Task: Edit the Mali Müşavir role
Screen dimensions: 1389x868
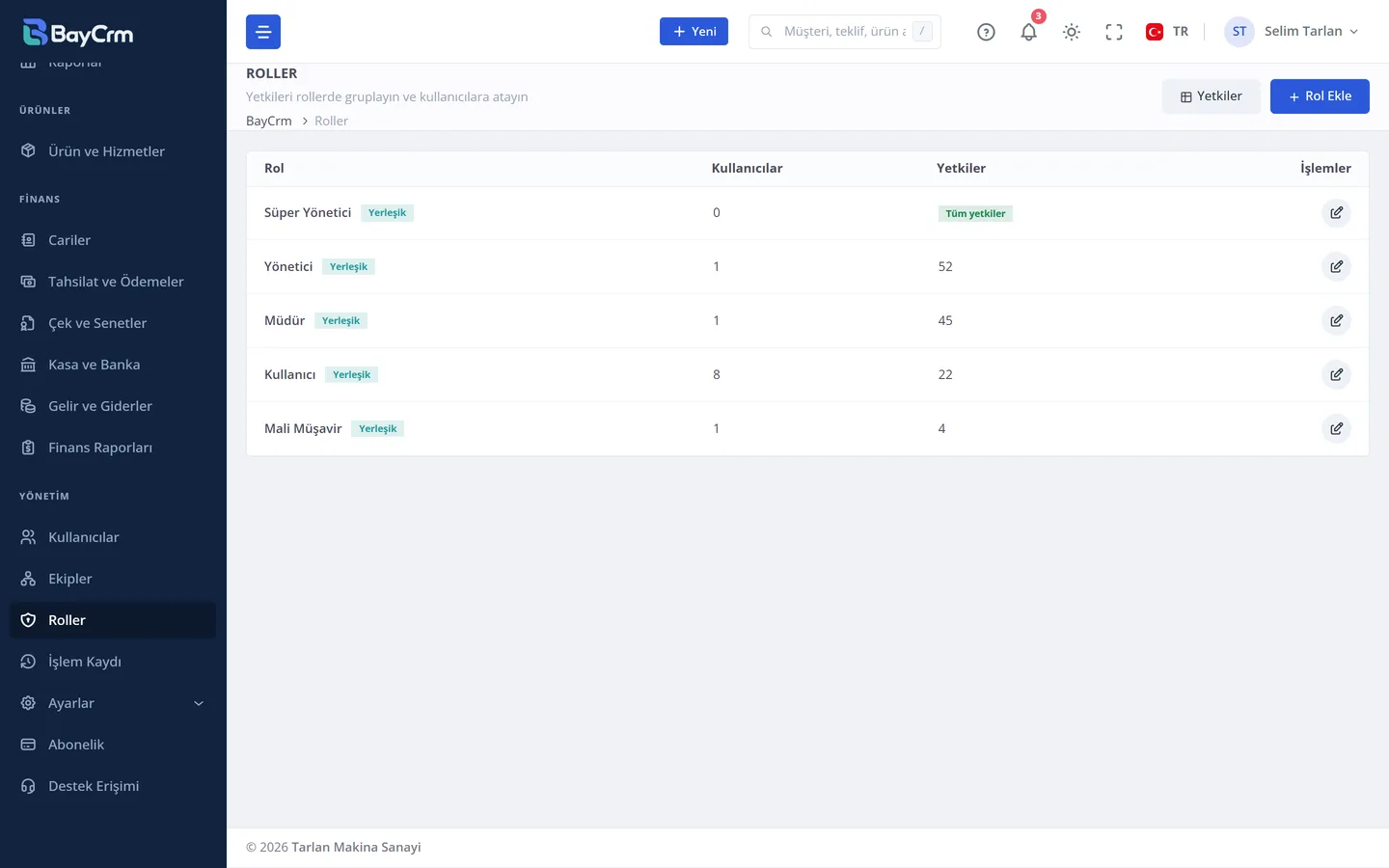Action: point(1336,429)
